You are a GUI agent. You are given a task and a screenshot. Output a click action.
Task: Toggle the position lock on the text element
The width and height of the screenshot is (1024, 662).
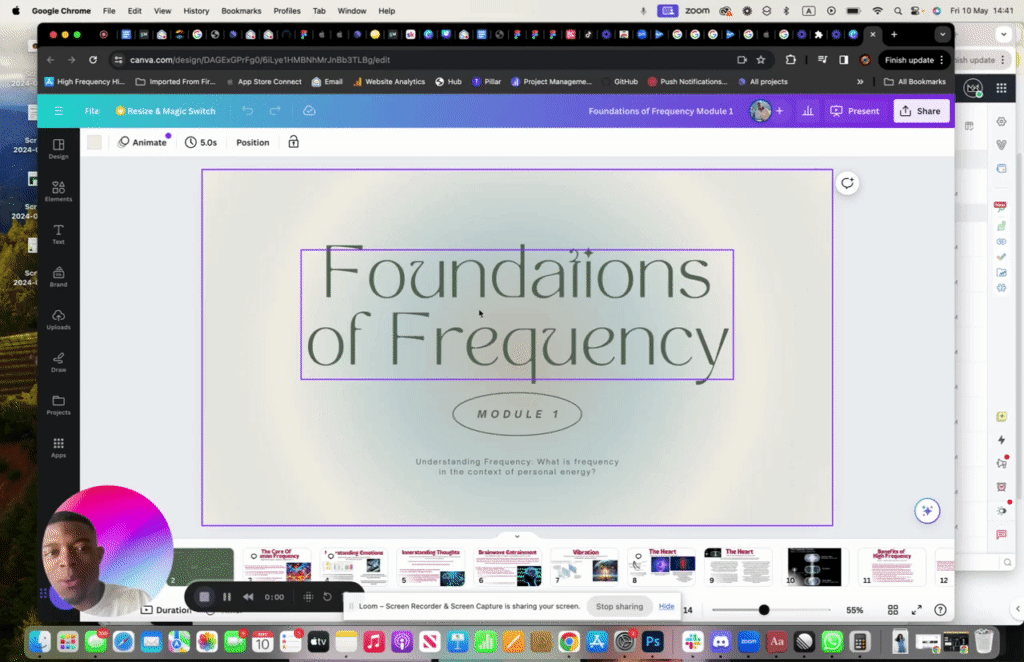coord(295,142)
